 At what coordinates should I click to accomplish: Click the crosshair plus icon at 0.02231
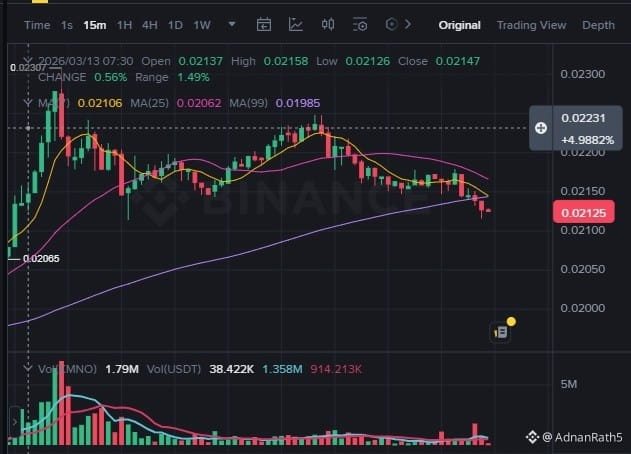541,128
